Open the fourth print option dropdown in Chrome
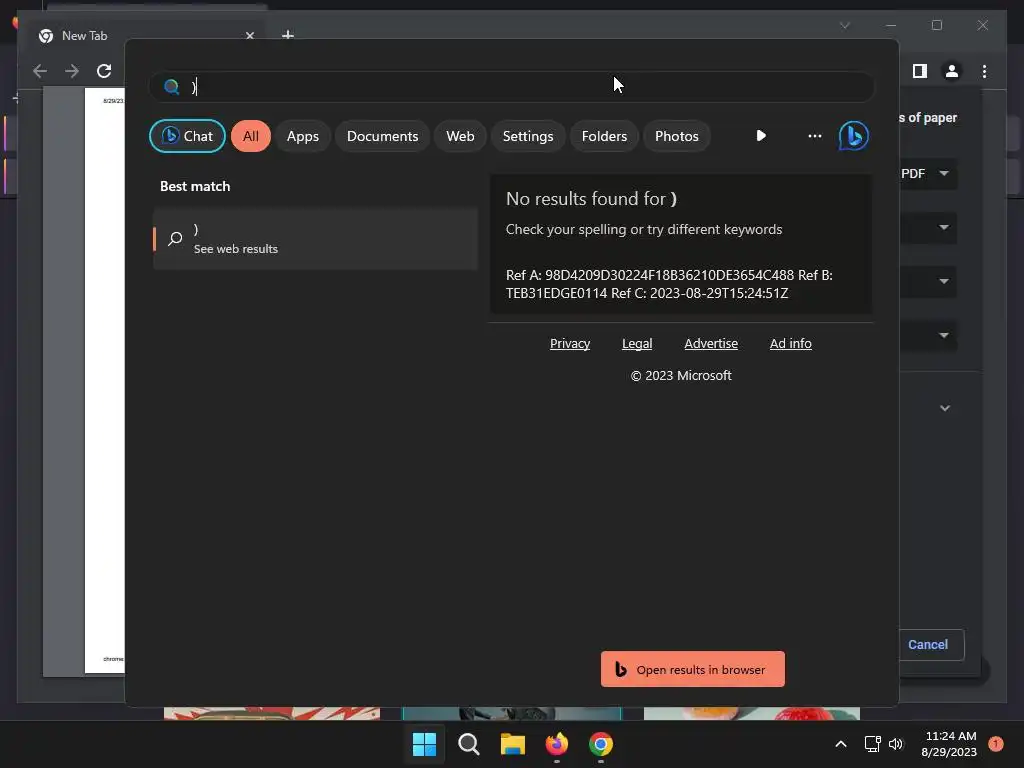Screen dimensions: 1024x768 point(927,335)
